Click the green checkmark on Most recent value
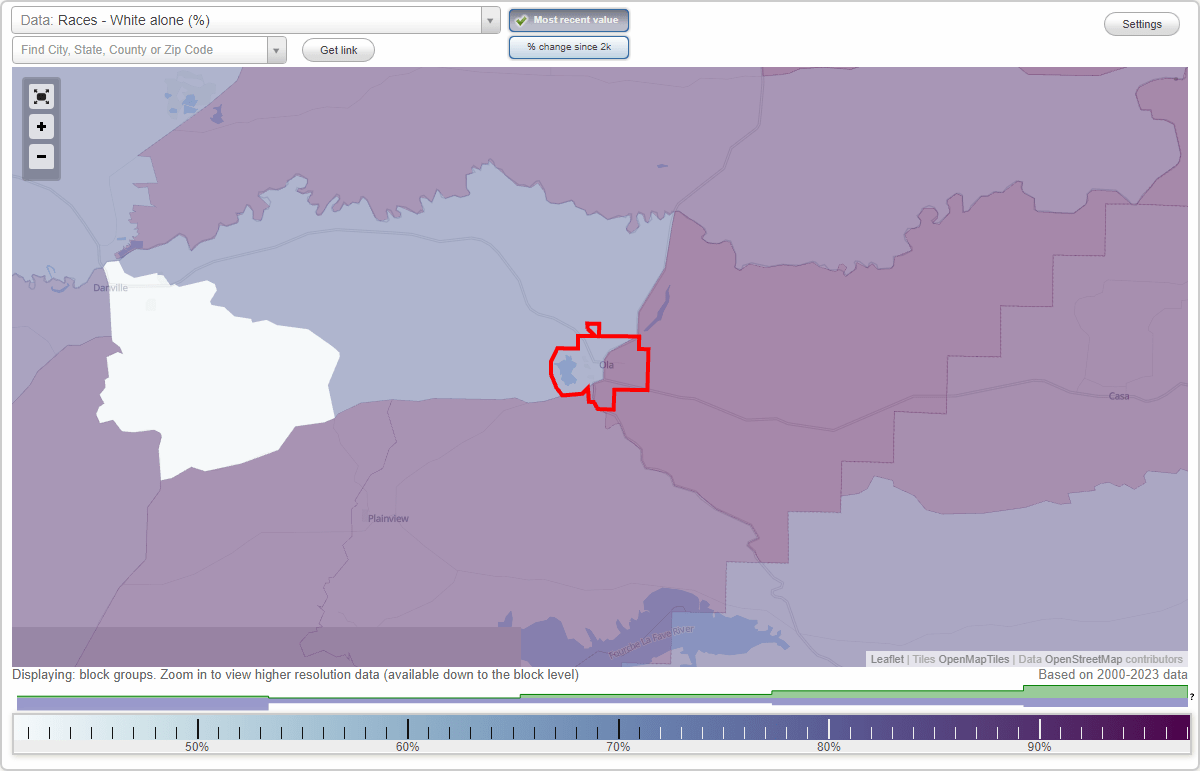The width and height of the screenshot is (1200, 771). click(521, 20)
